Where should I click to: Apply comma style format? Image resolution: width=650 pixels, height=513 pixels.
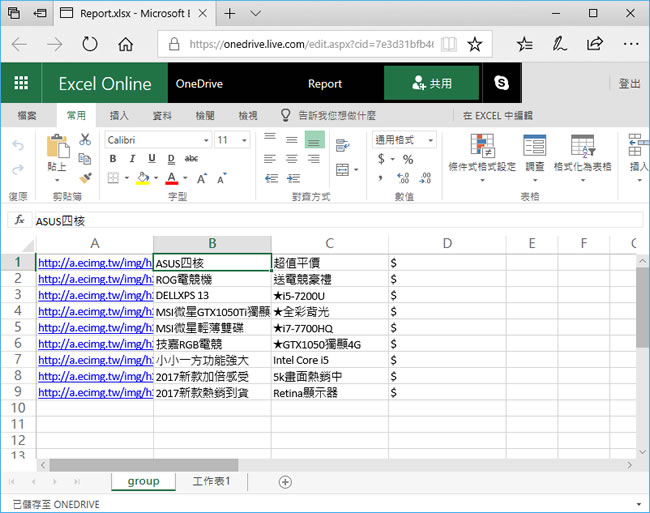click(x=380, y=178)
